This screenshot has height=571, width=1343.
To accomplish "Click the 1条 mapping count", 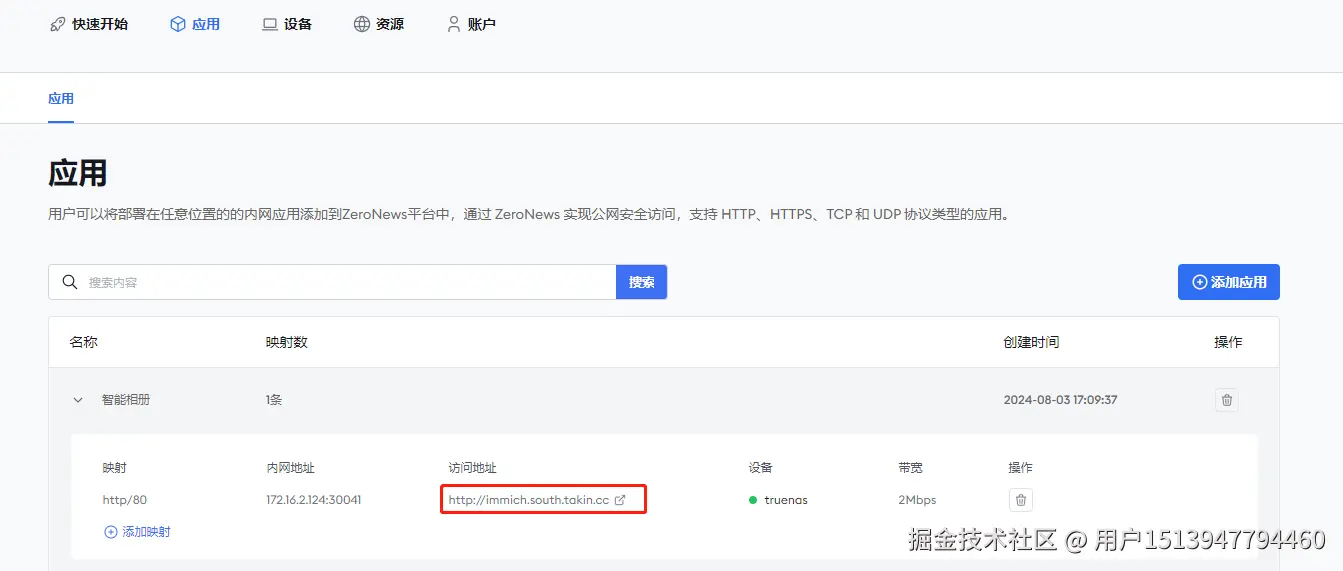I will point(274,400).
